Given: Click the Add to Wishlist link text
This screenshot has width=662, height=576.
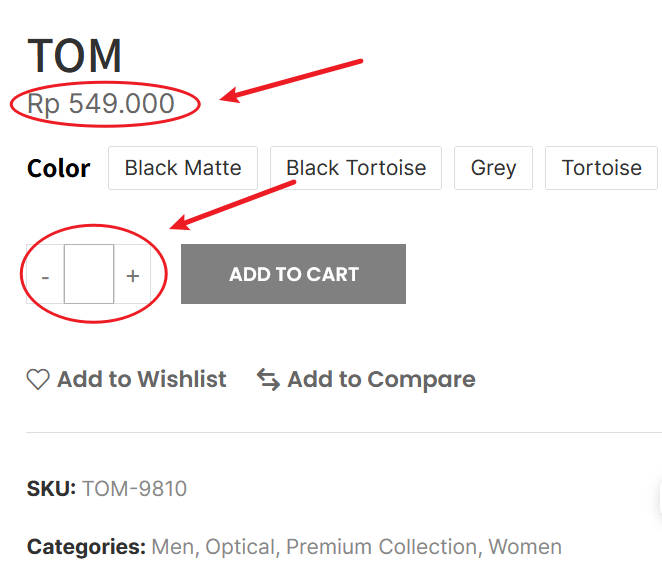Looking at the screenshot, I should (x=142, y=379).
